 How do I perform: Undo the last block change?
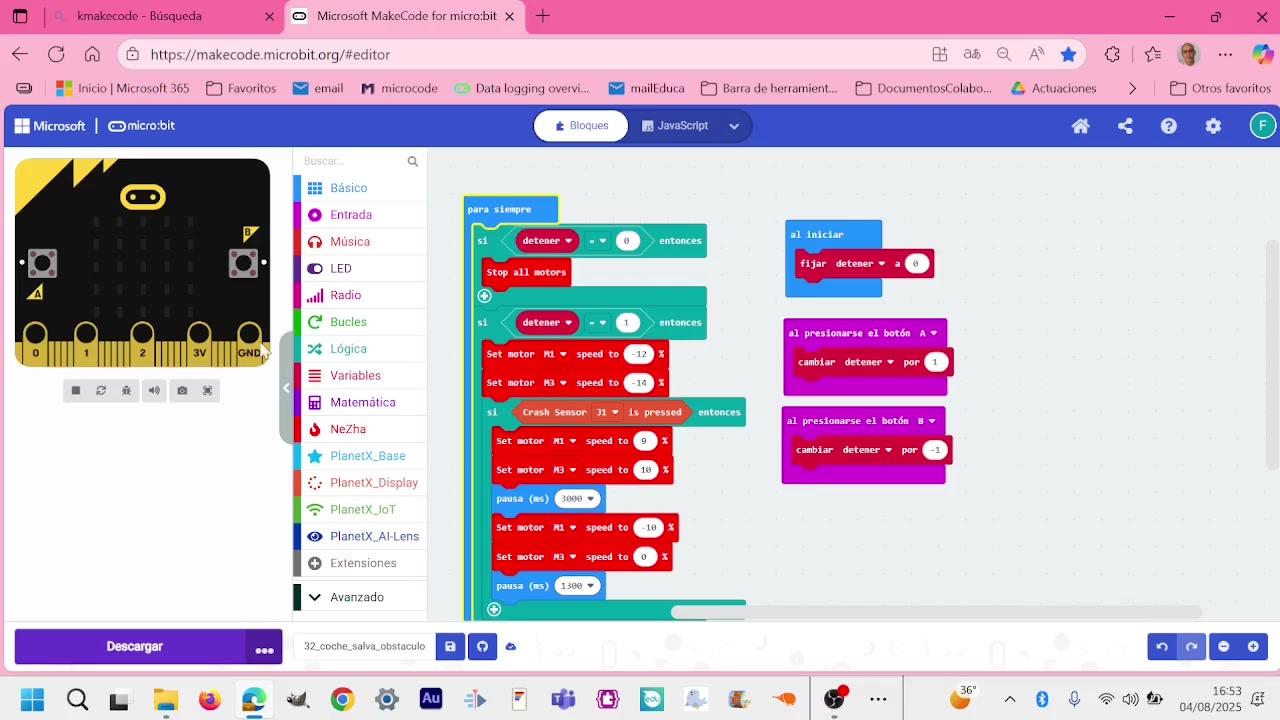coord(1162,647)
